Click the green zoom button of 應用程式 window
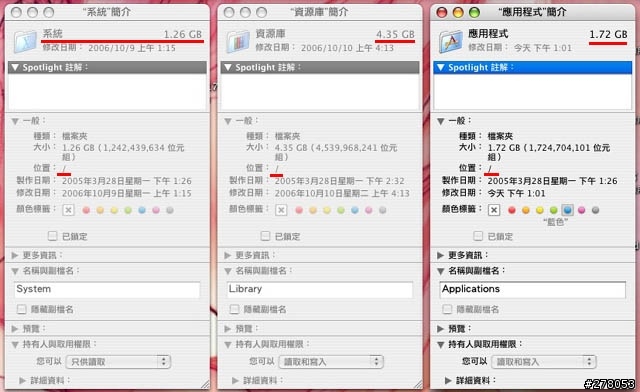This screenshot has height=392, width=640. [x=474, y=13]
